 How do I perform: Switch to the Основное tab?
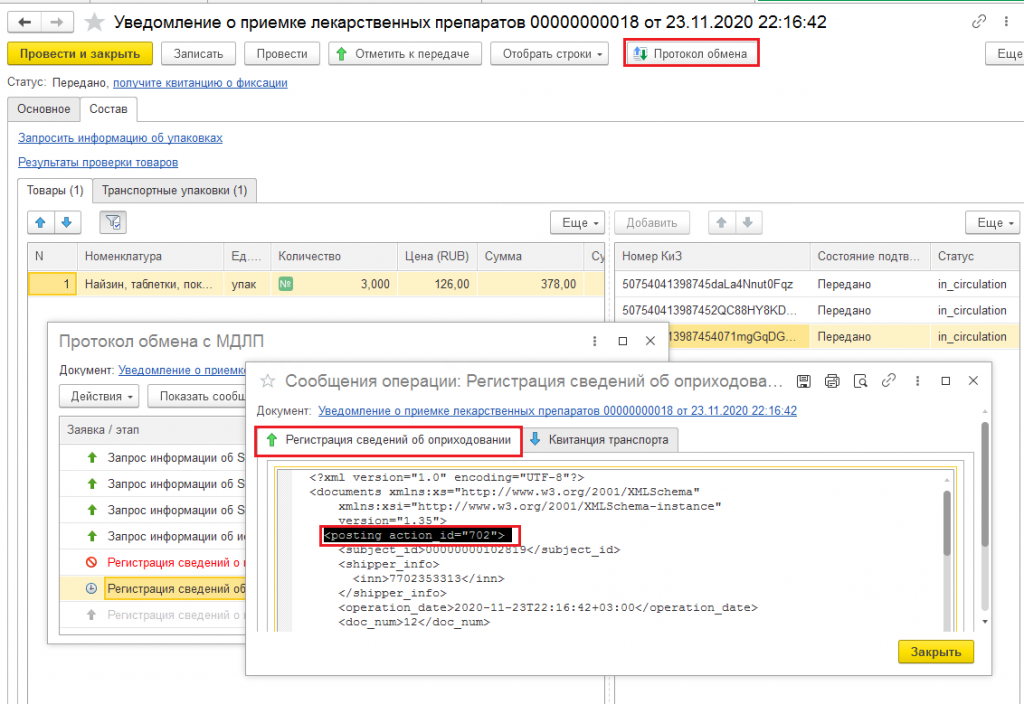click(44, 109)
